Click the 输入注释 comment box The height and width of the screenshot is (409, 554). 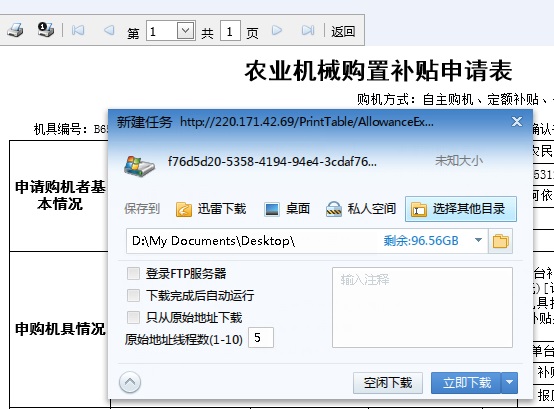coord(422,307)
